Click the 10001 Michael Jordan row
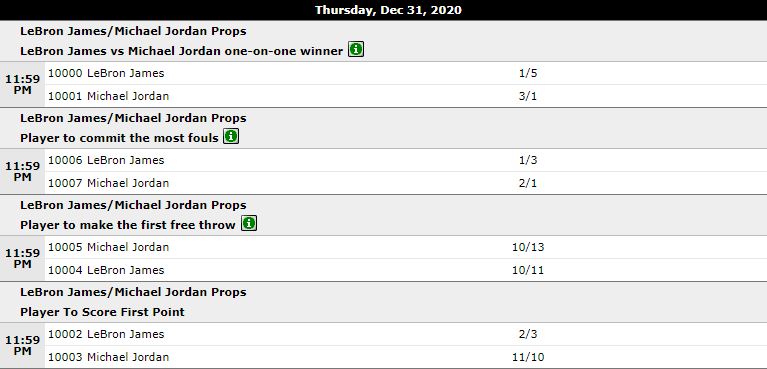This screenshot has width=767, height=369. click(406, 96)
